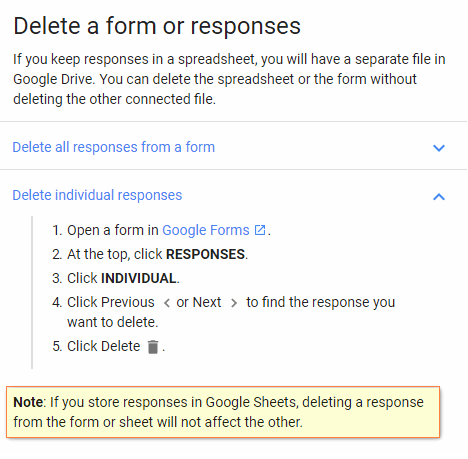
Task: Click the bold INDIVIDUAL word in step 3
Action: pyautogui.click(x=139, y=278)
